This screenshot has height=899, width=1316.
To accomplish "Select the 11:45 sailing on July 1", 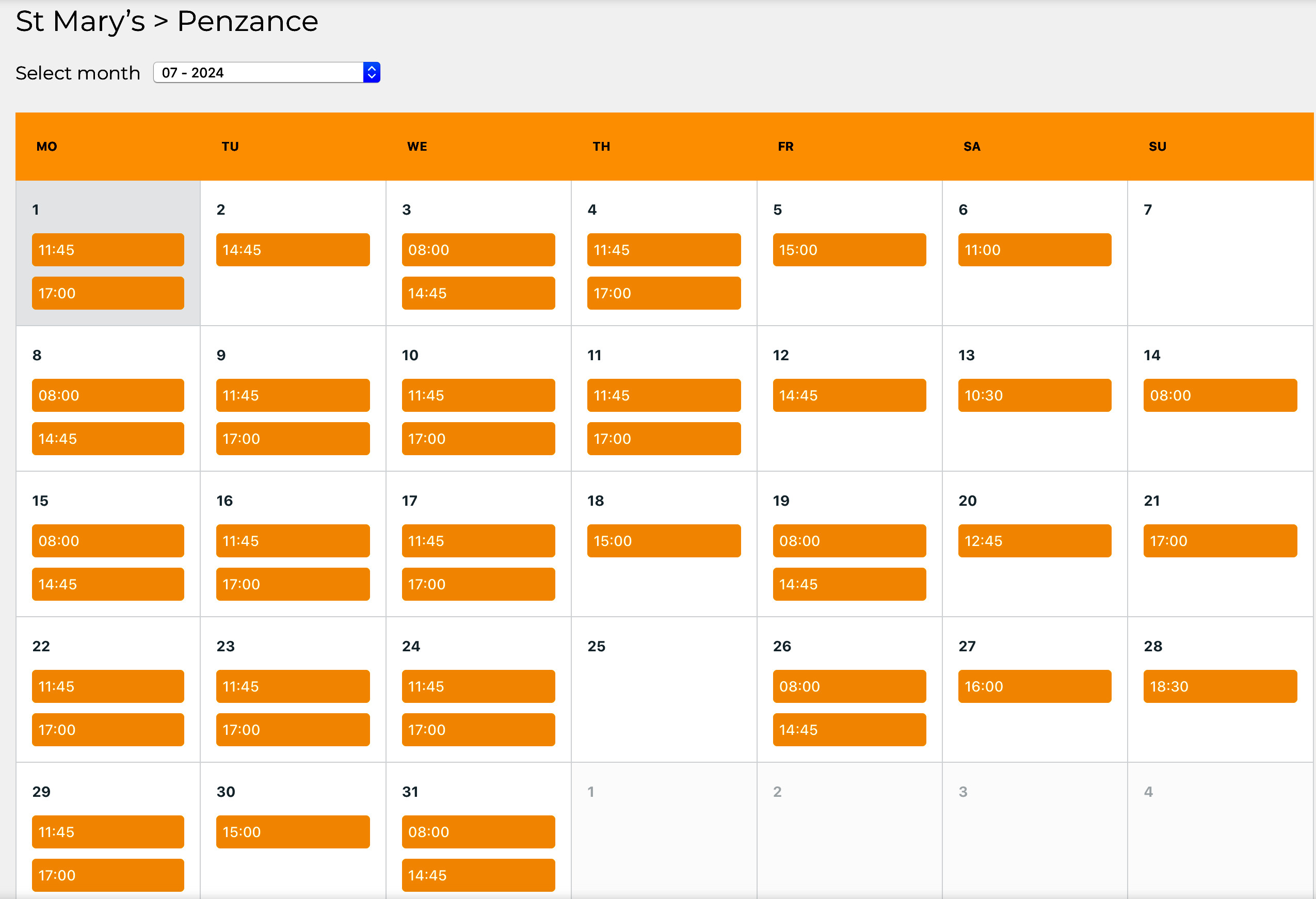I will tap(107, 250).
